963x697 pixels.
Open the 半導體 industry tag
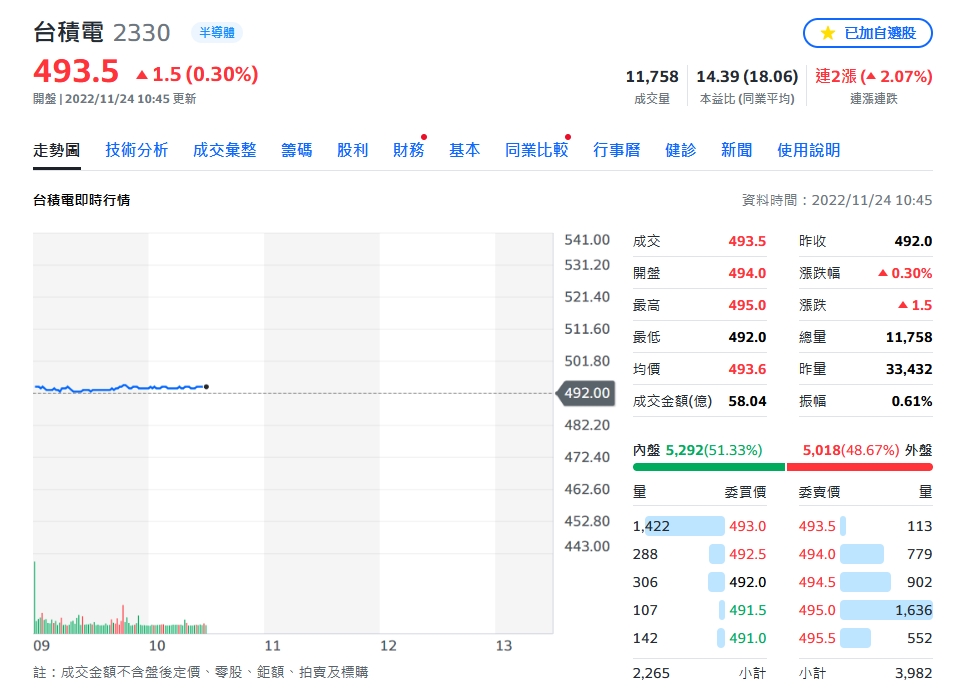217,33
